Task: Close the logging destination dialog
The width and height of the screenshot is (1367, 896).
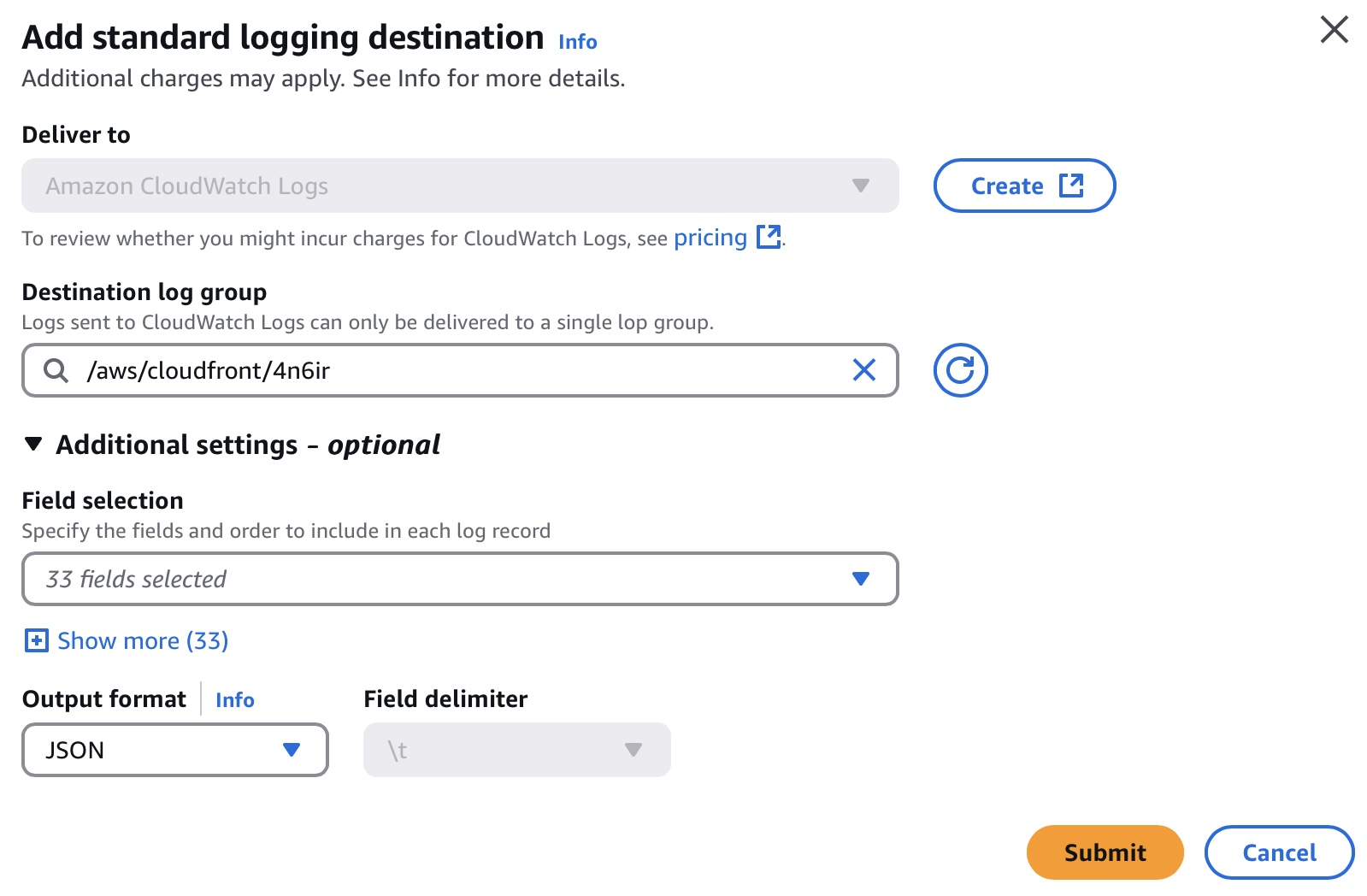Action: pyautogui.click(x=1334, y=30)
